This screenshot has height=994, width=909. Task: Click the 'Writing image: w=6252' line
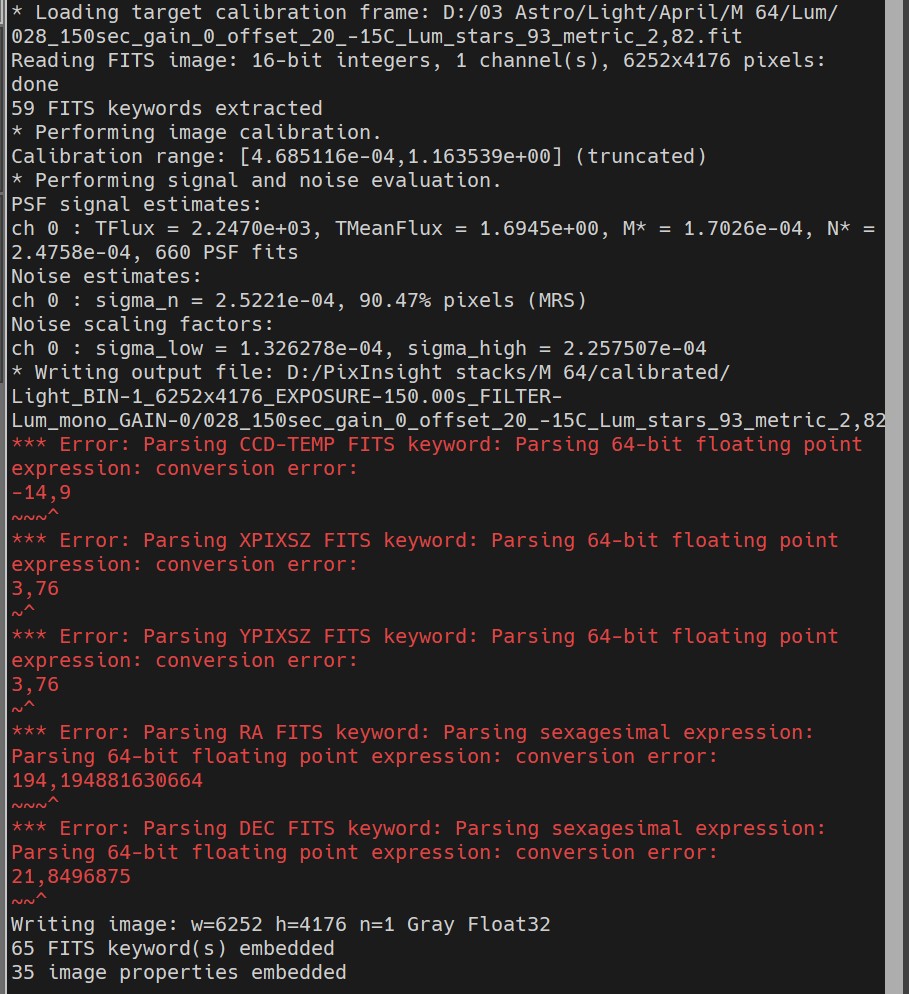[281, 924]
